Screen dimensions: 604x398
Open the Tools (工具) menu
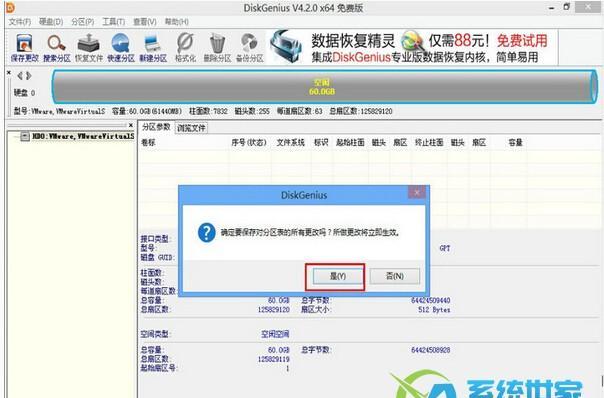113,22
